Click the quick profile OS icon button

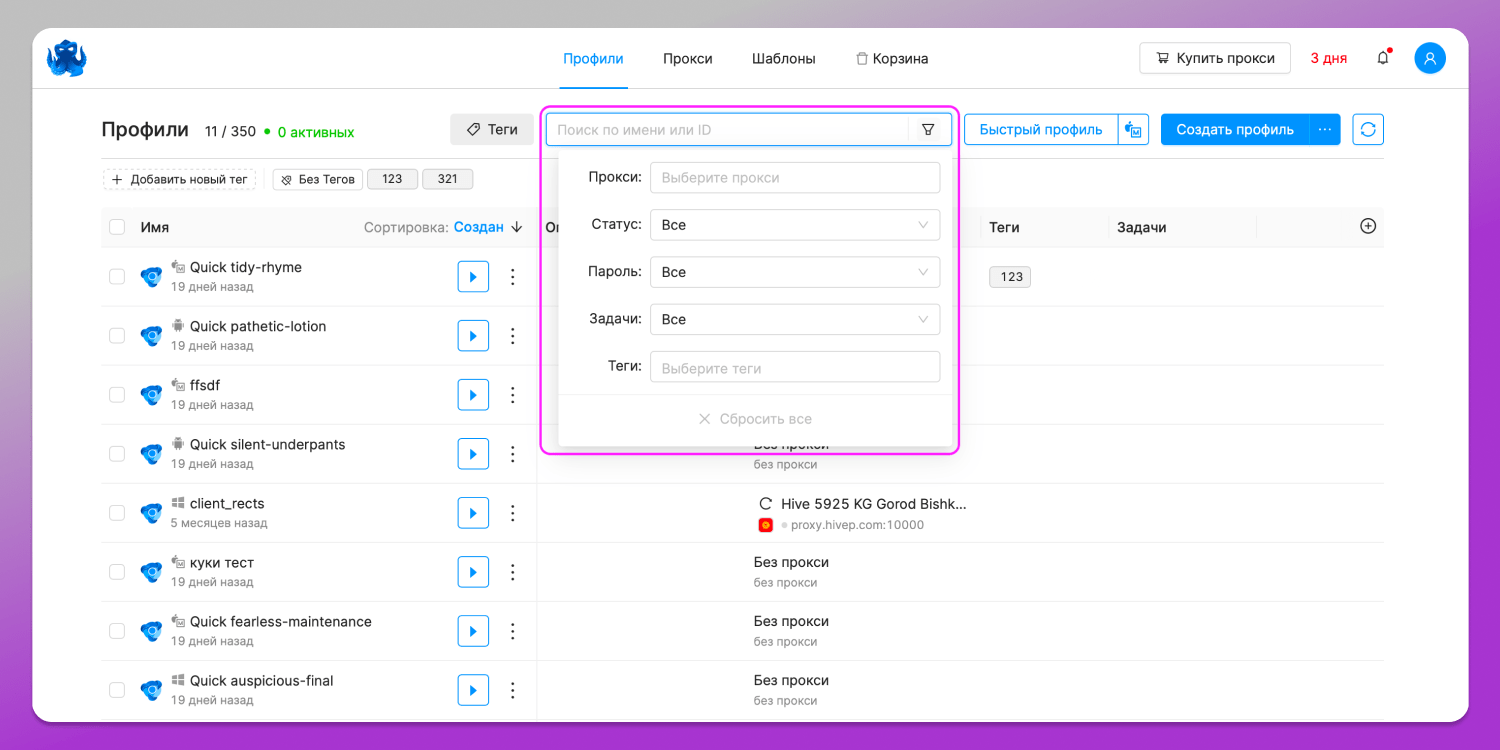1133,129
